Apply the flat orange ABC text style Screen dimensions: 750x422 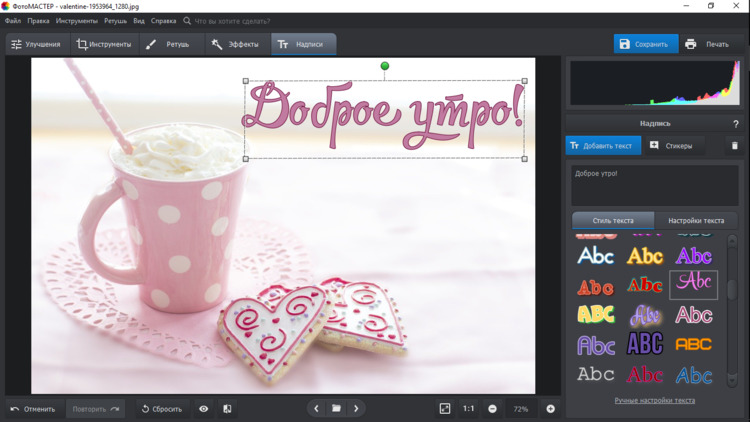[x=693, y=344]
